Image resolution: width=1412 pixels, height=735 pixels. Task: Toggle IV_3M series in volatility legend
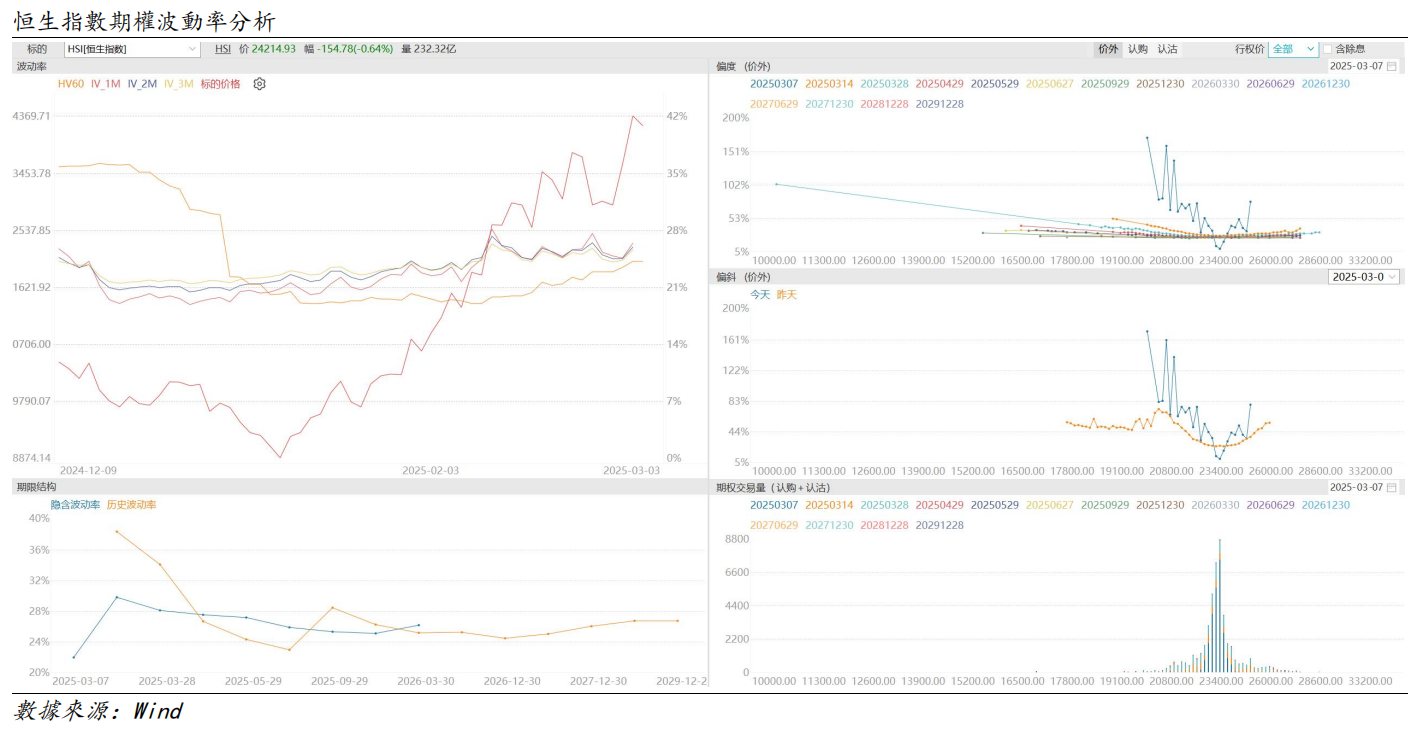coord(179,84)
